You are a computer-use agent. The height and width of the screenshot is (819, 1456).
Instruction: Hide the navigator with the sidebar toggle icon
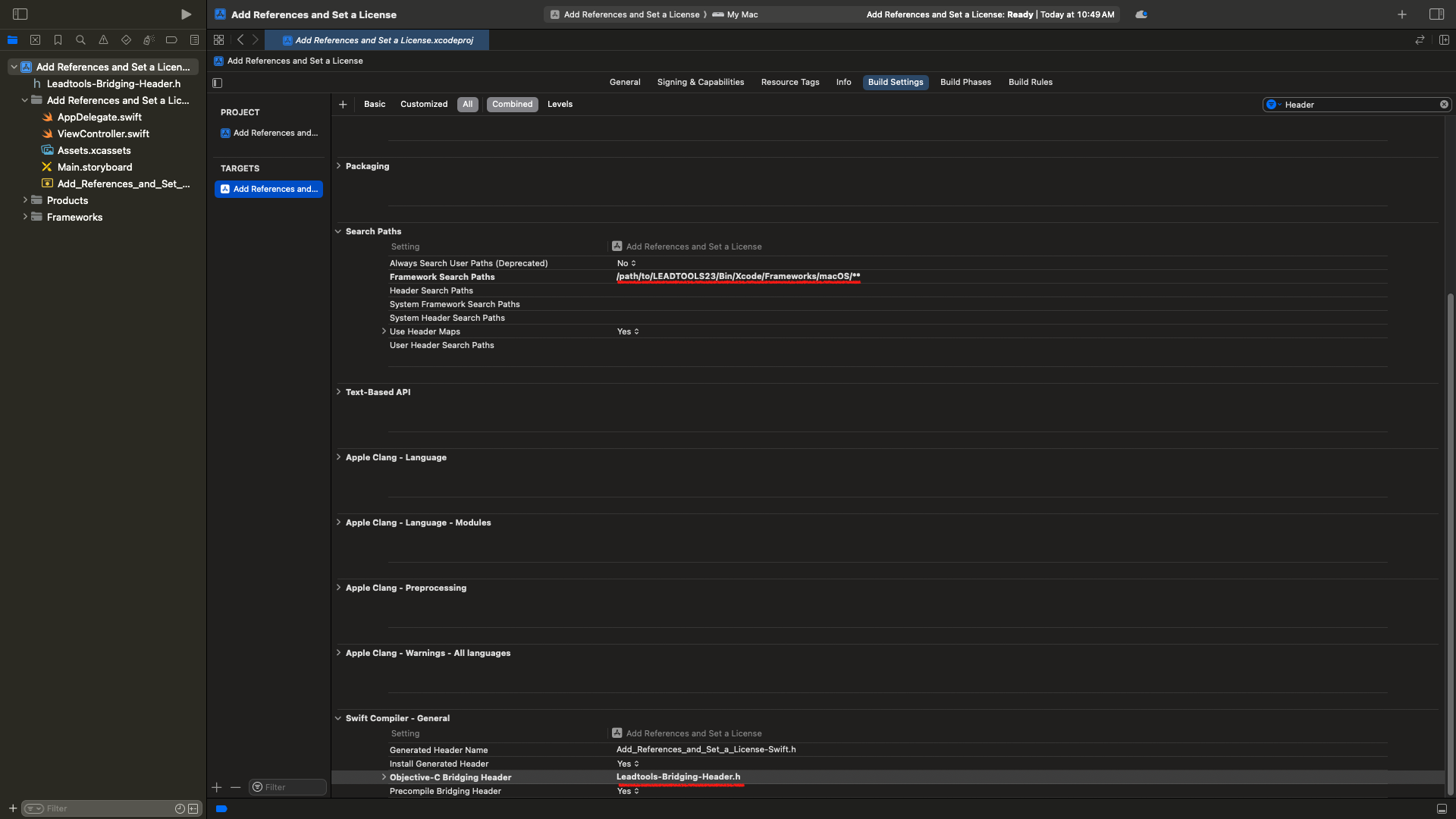tap(20, 14)
